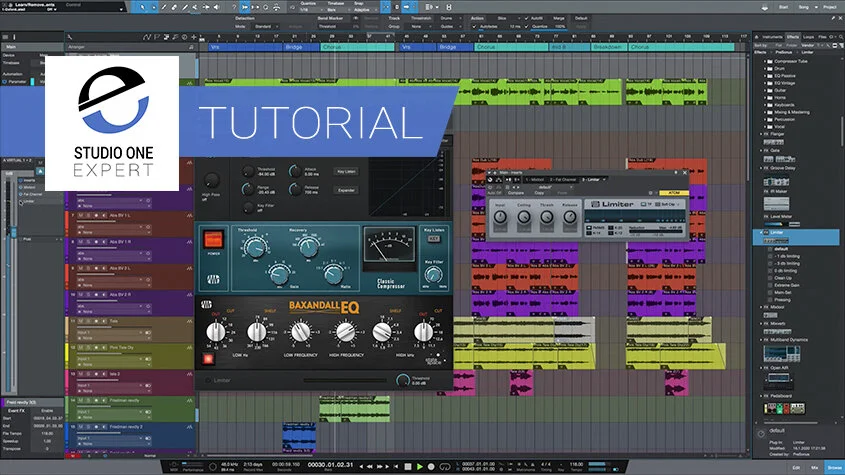Click the Breakdown arranger marker
The image size is (845, 475).
608,47
